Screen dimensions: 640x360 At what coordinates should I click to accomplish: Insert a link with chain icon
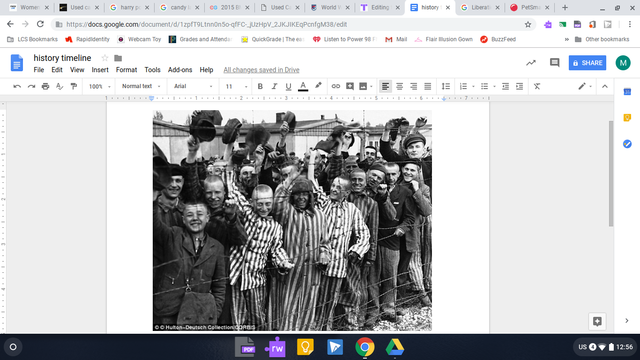(x=336, y=87)
